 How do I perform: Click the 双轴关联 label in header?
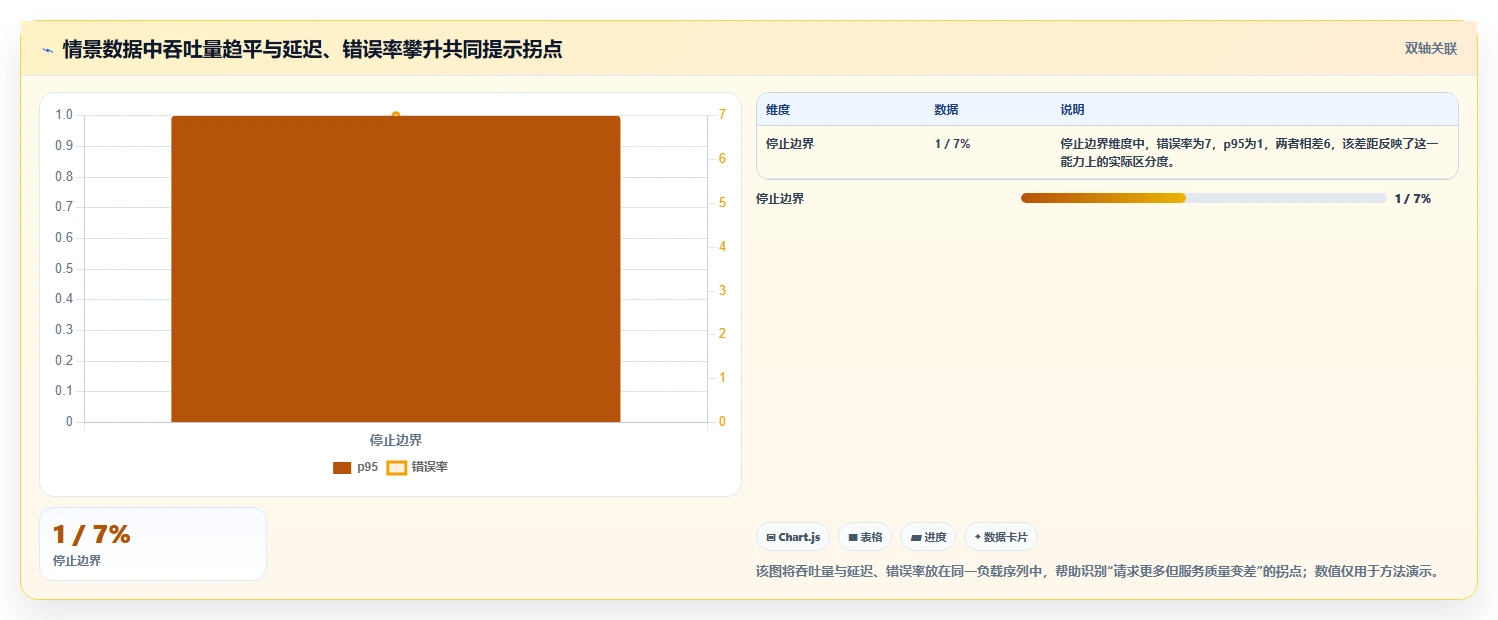(x=1431, y=48)
